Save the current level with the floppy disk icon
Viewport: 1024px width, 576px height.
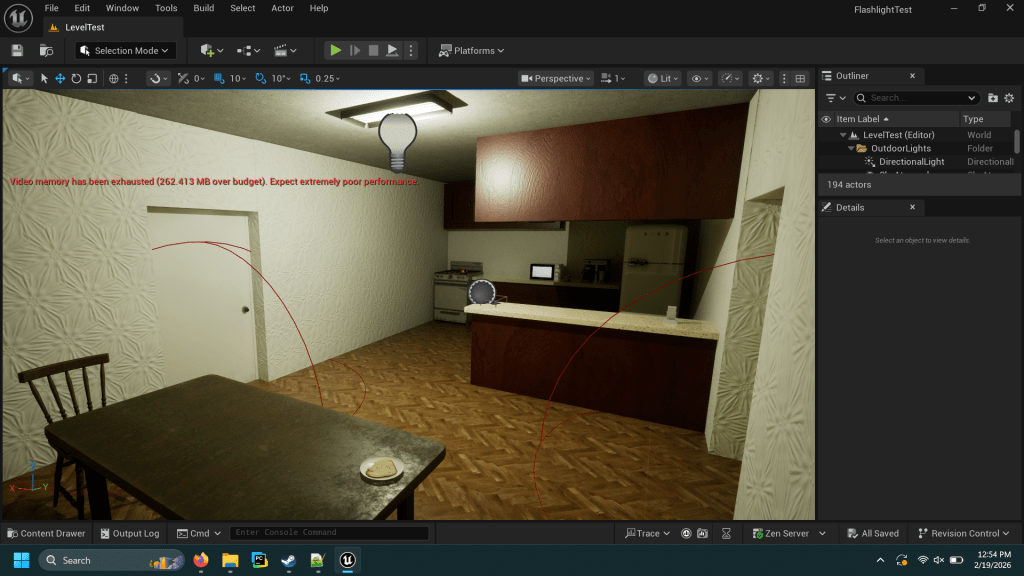(17, 50)
